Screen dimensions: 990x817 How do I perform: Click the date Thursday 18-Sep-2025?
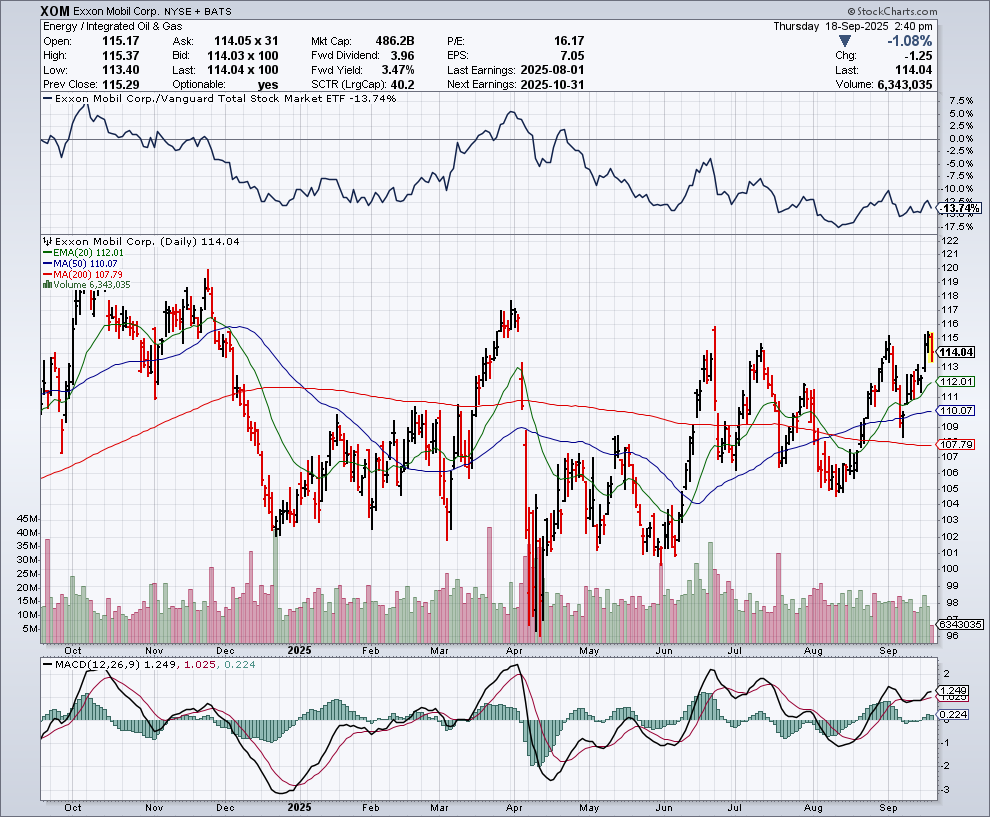click(x=831, y=27)
